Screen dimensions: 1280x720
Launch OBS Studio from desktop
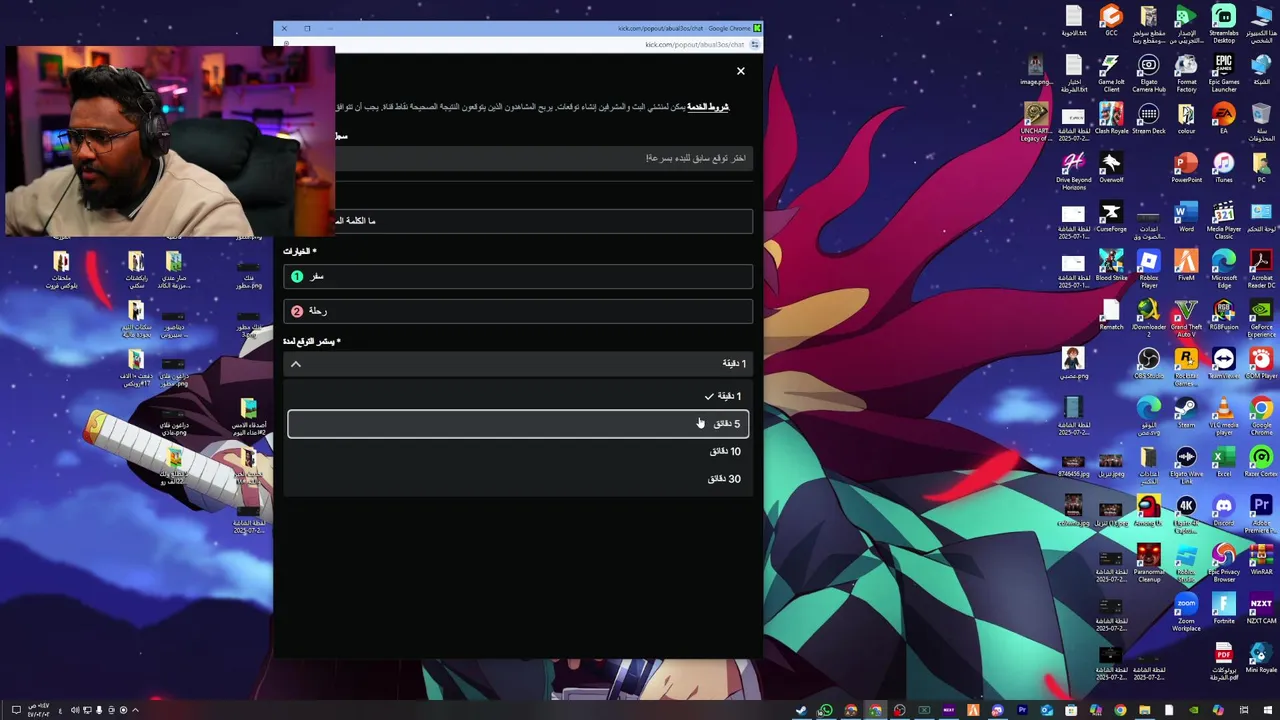[1148, 363]
